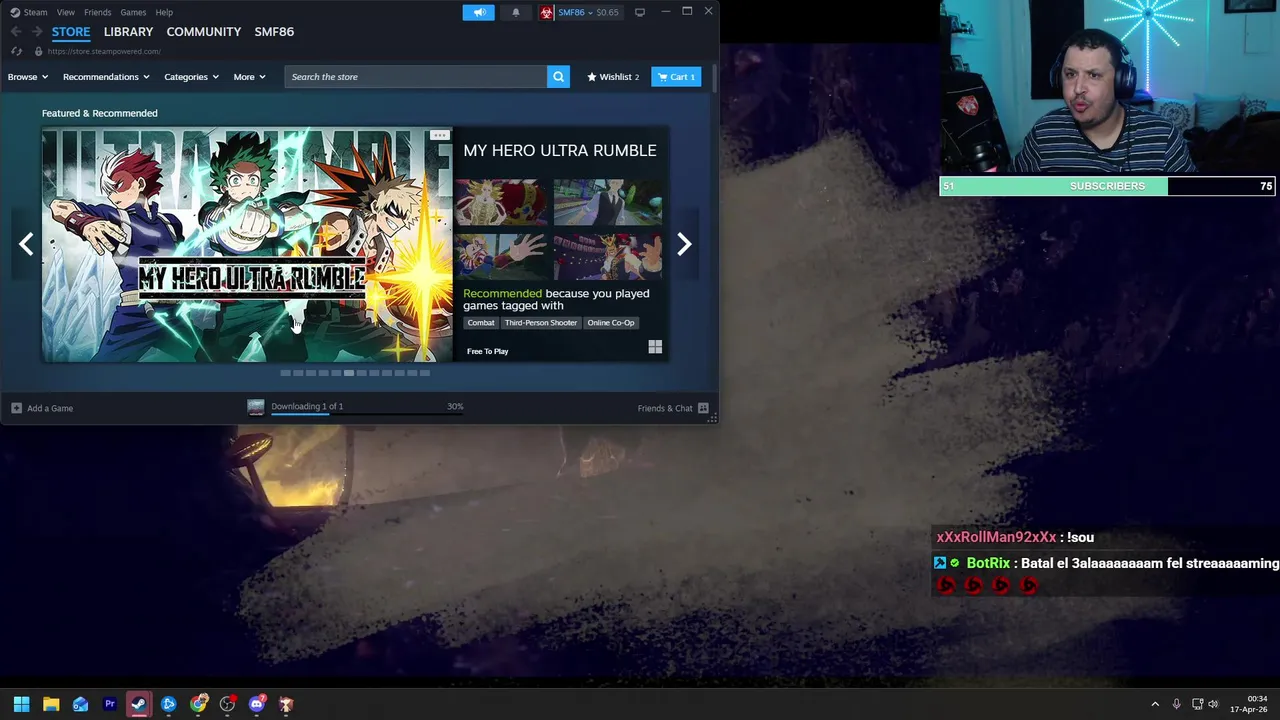Image resolution: width=1280 pixels, height=720 pixels.
Task: Open the View menu
Action: 66,12
